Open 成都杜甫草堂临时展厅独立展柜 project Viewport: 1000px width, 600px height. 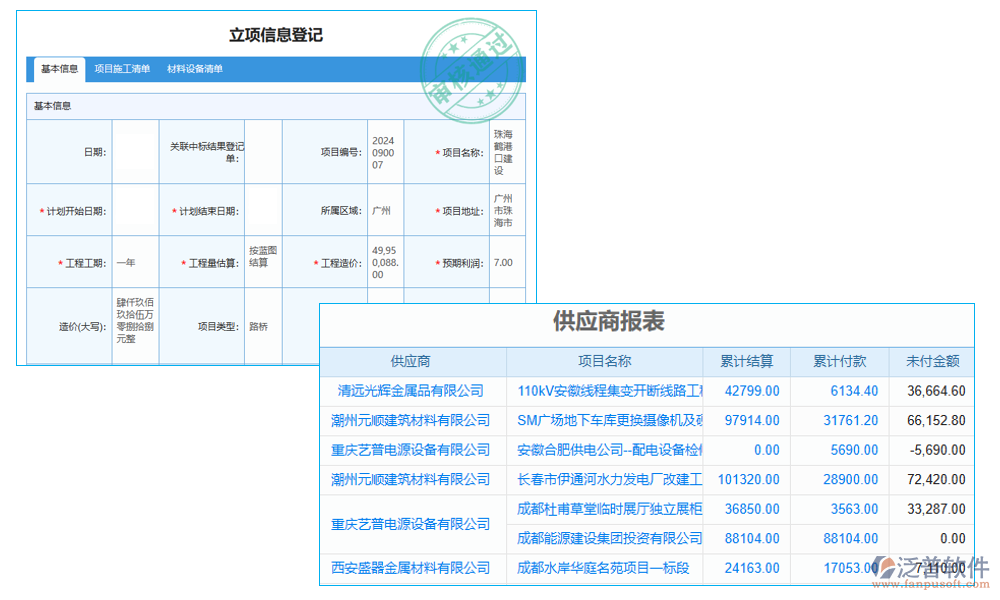[x=611, y=509]
